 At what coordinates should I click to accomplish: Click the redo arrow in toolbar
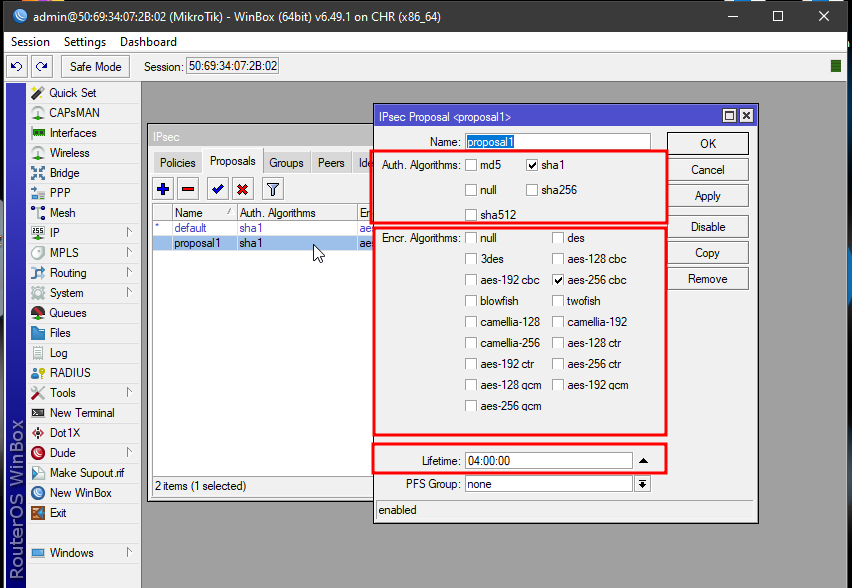[x=41, y=66]
